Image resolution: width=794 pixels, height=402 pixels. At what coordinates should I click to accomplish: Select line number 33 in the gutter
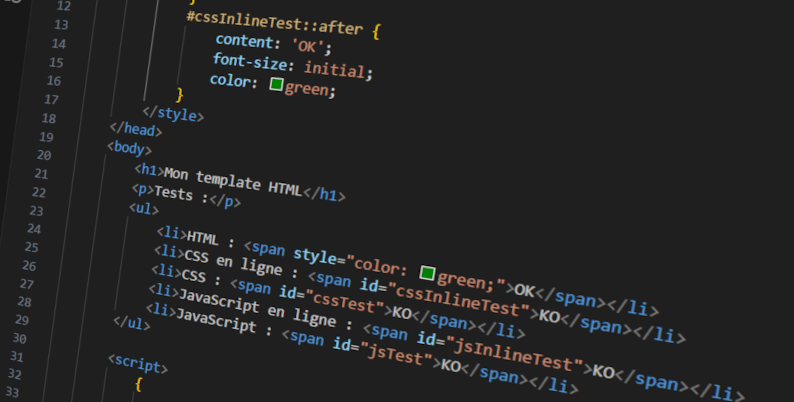[12, 392]
